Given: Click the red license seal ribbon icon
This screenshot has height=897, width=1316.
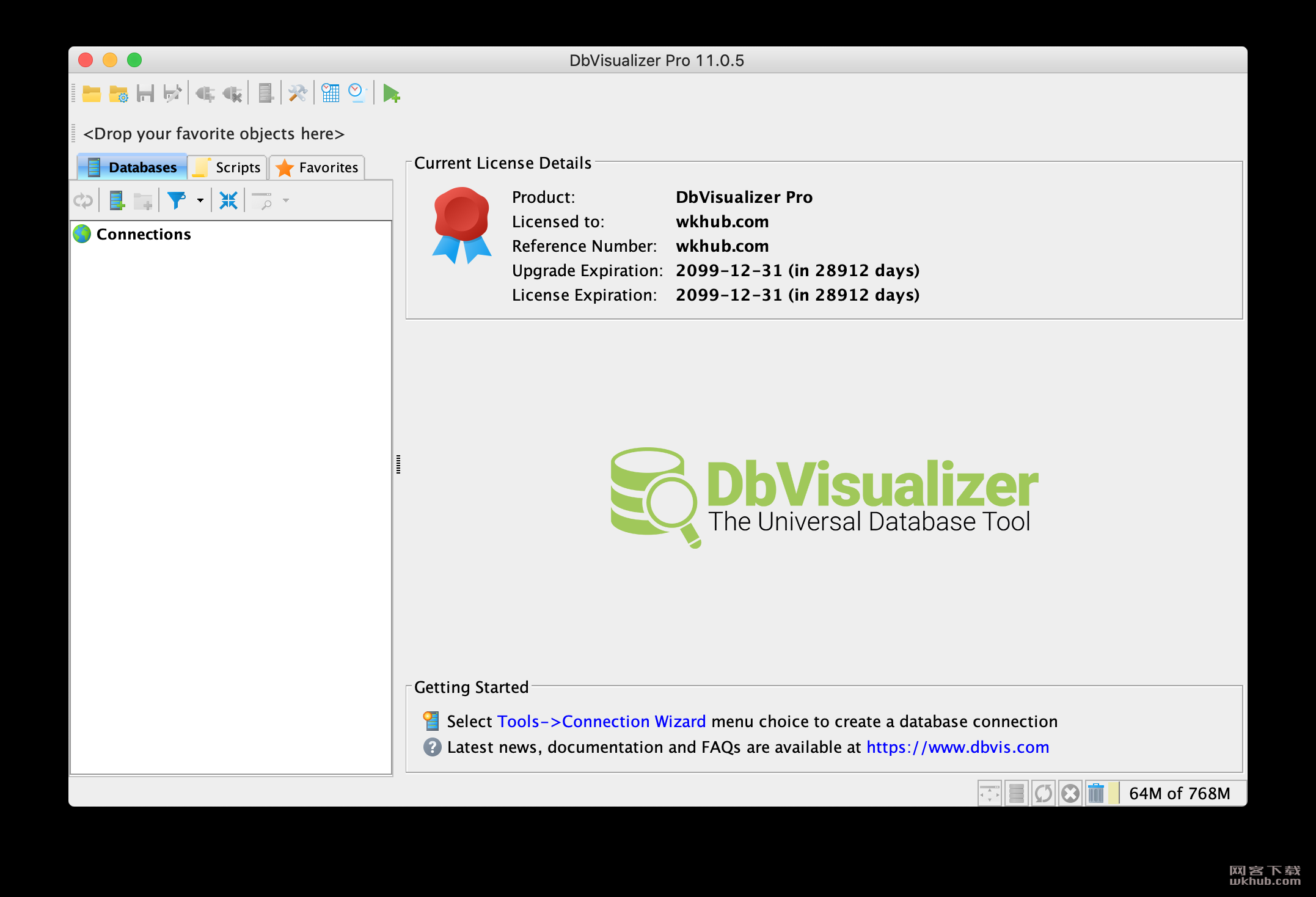Looking at the screenshot, I should 462,225.
